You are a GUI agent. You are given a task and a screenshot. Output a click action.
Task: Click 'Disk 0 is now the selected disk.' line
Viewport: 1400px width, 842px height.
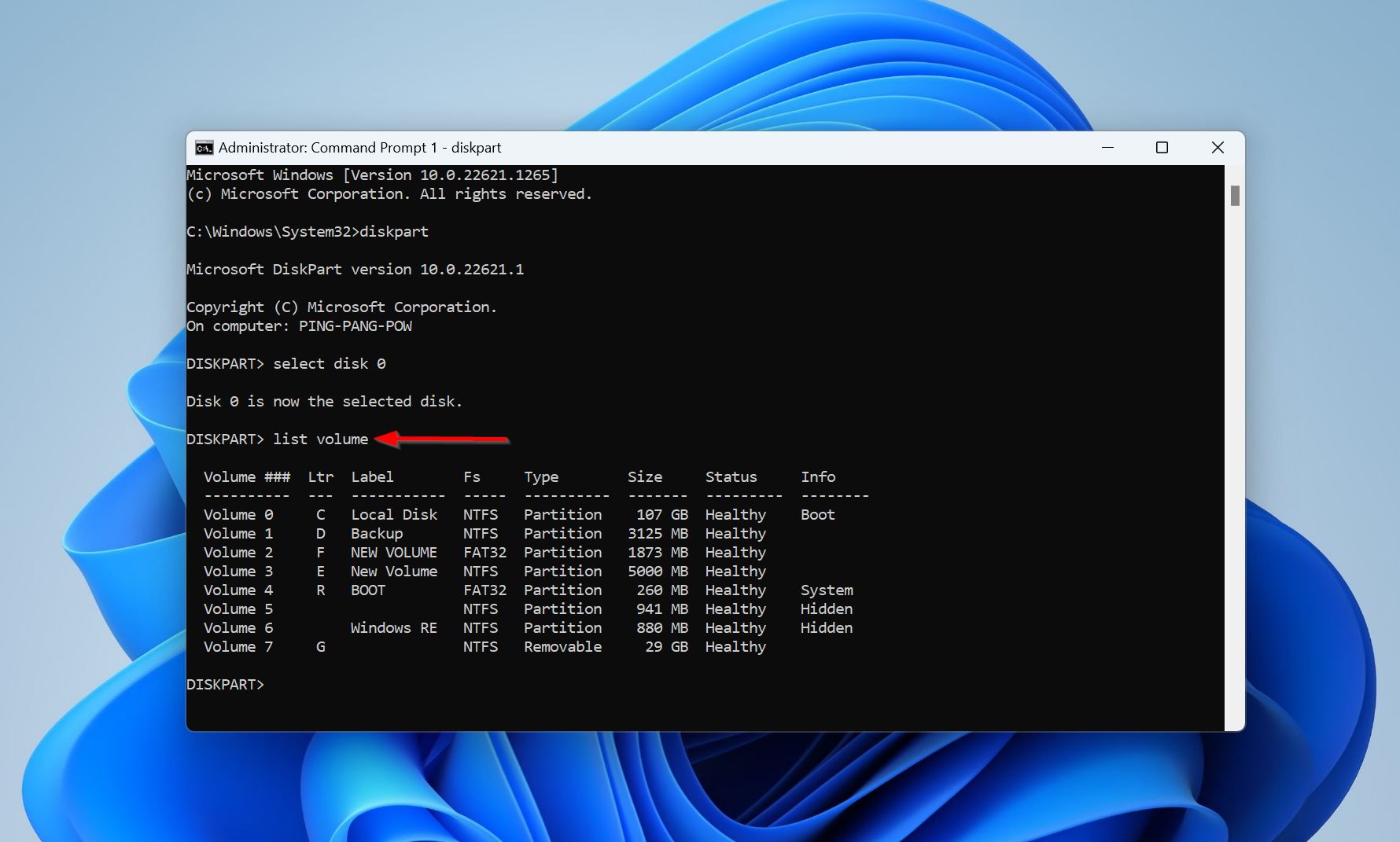pyautogui.click(x=324, y=402)
